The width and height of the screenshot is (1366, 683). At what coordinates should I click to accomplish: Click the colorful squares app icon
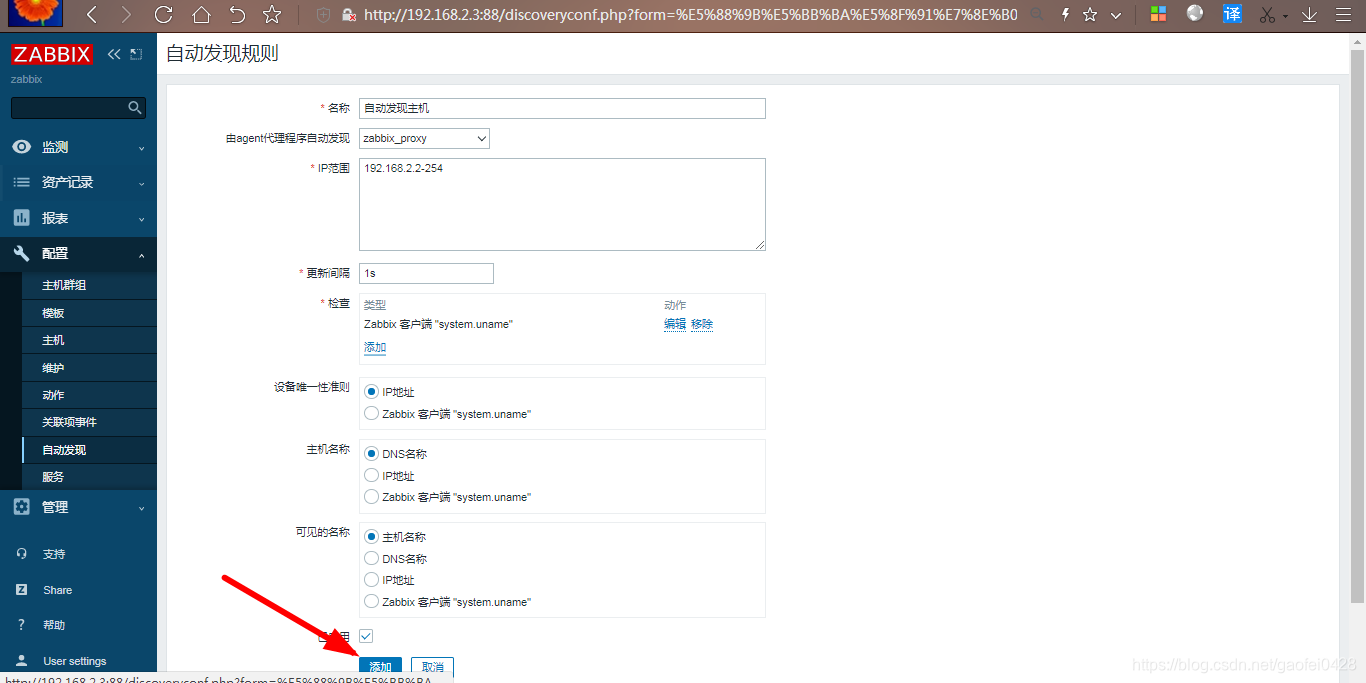coord(1158,14)
